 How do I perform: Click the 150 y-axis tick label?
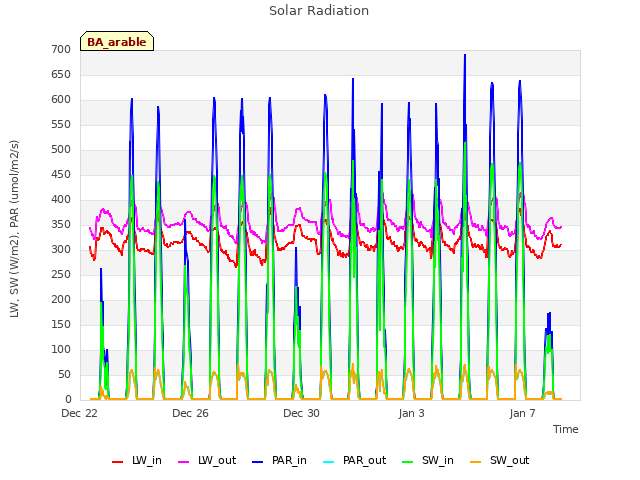coord(61,324)
